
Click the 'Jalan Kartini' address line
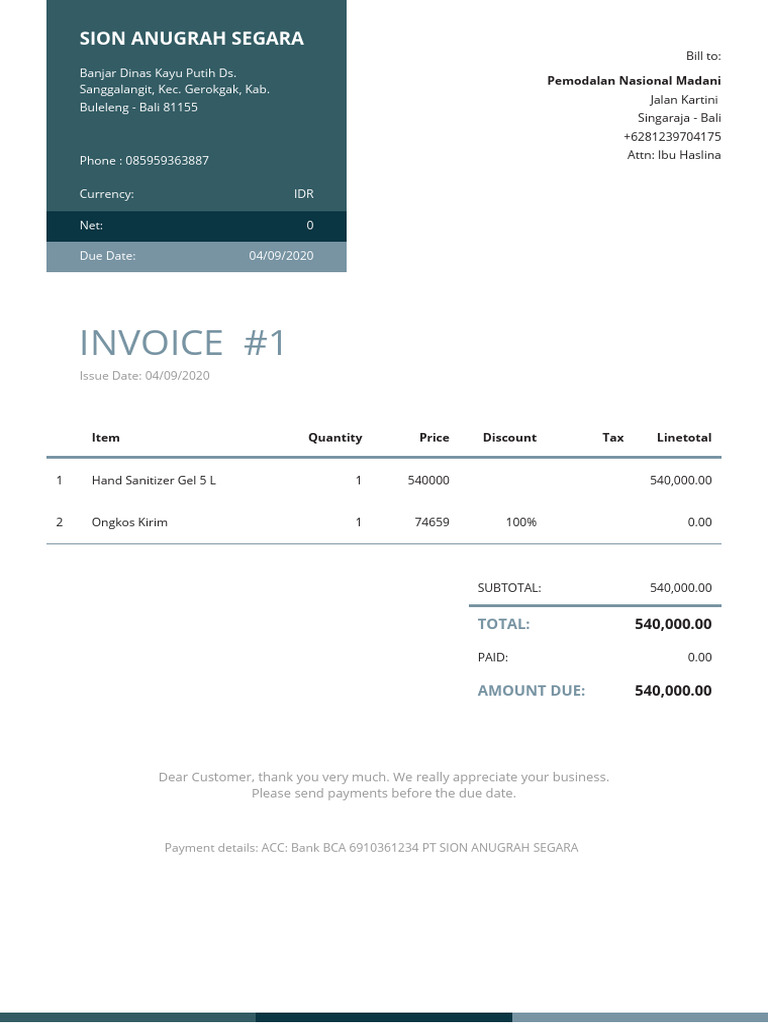(684, 100)
